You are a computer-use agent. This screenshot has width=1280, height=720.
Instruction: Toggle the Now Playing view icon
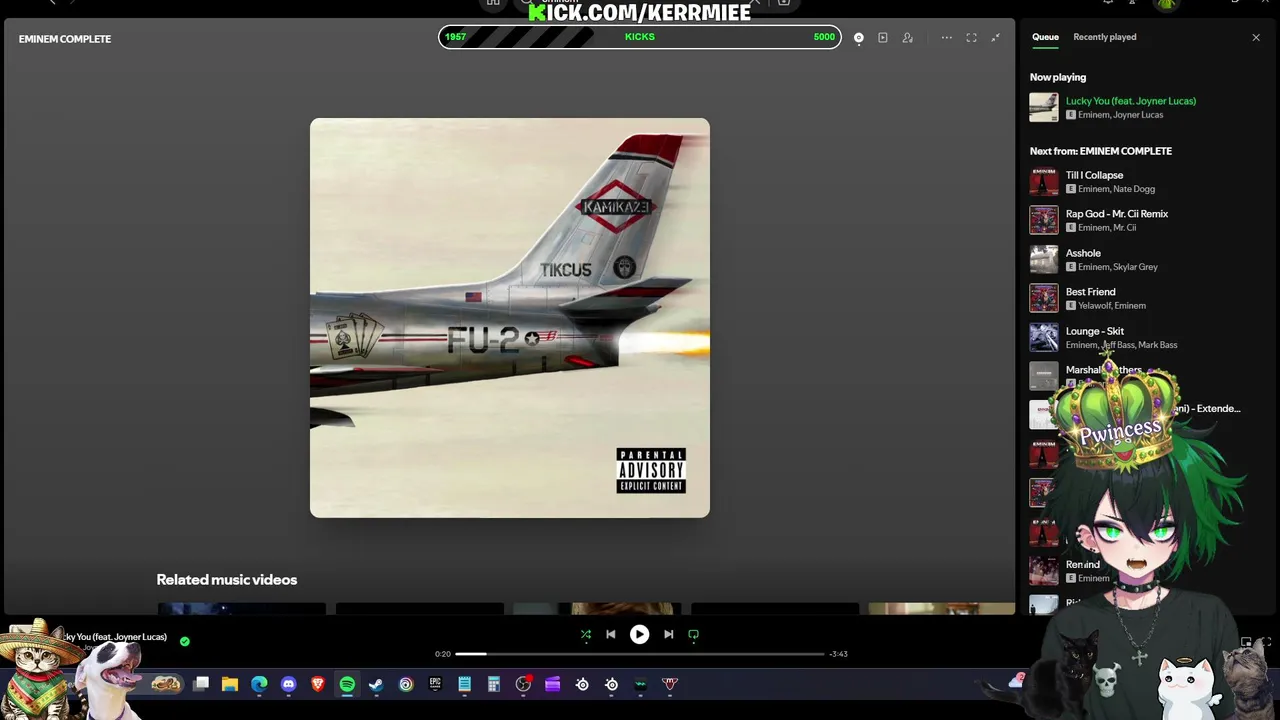pyautogui.click(x=858, y=38)
